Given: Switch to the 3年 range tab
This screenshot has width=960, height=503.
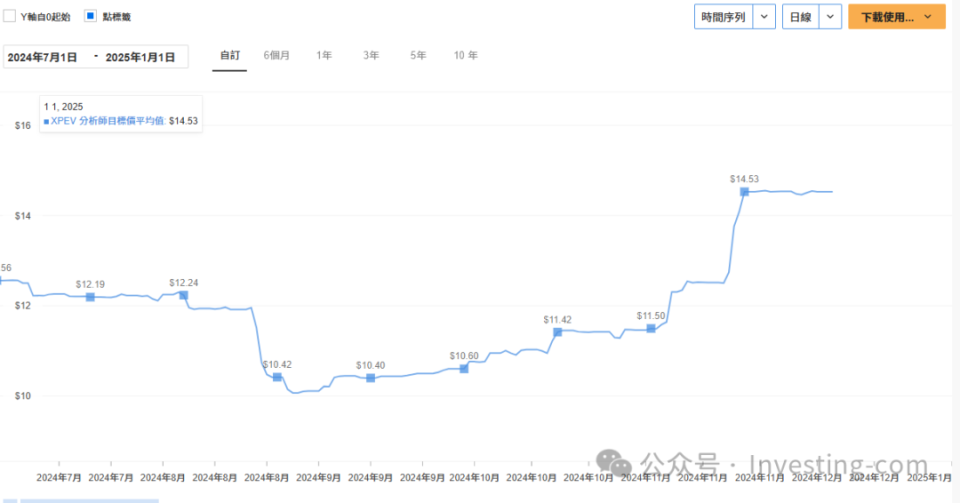Looking at the screenshot, I should (371, 56).
